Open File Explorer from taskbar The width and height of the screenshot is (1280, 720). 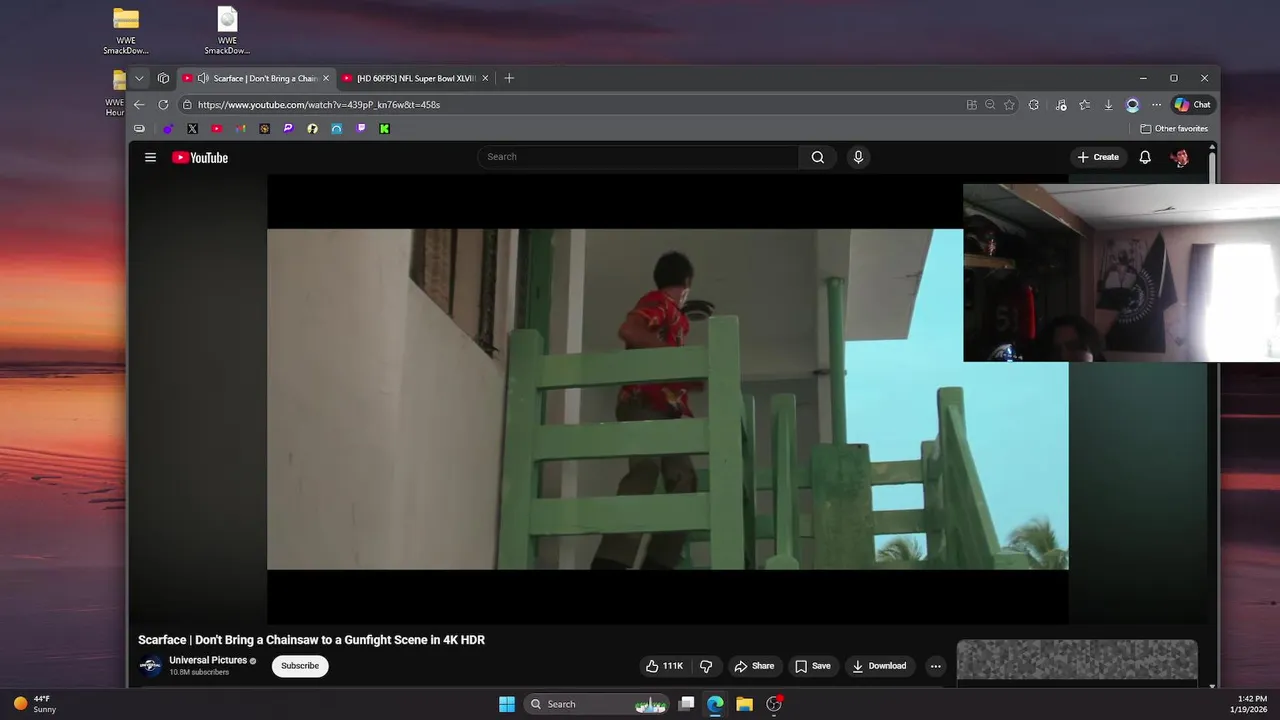(744, 704)
